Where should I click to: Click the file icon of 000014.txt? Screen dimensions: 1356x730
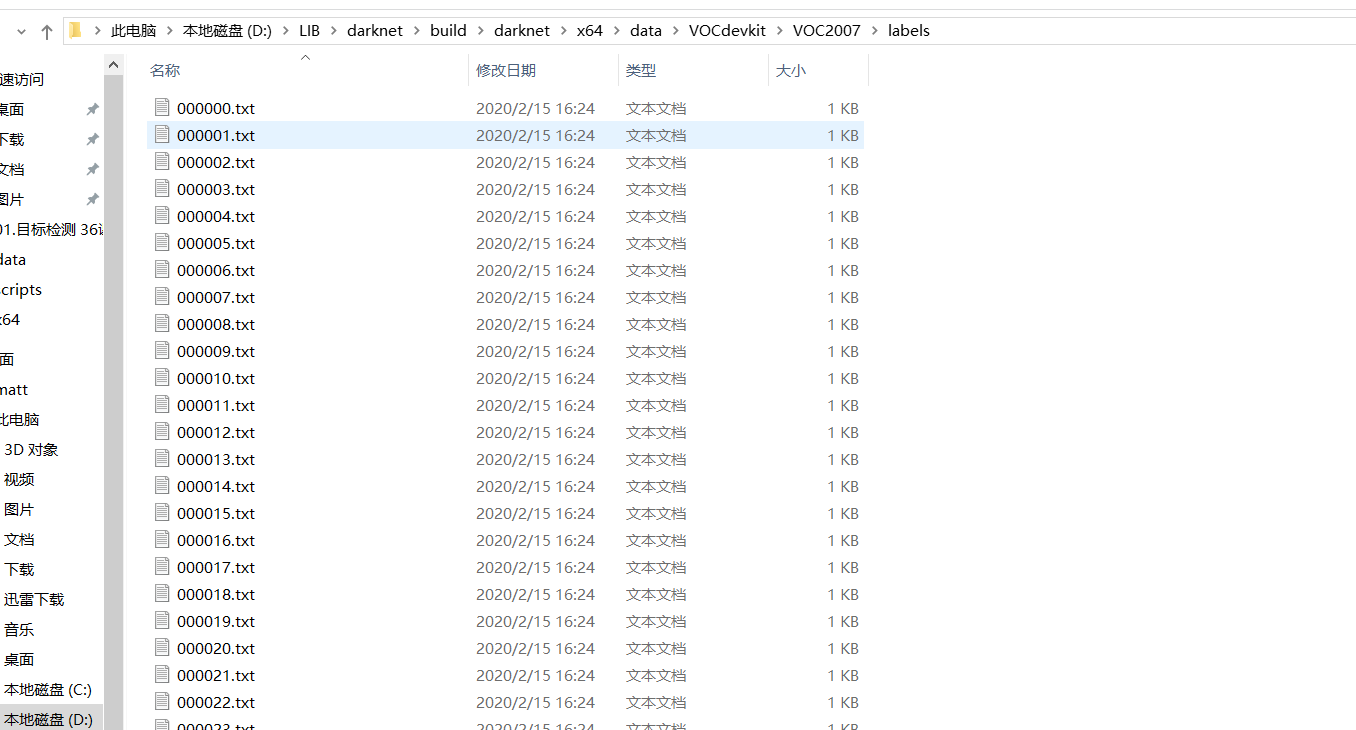pos(162,485)
